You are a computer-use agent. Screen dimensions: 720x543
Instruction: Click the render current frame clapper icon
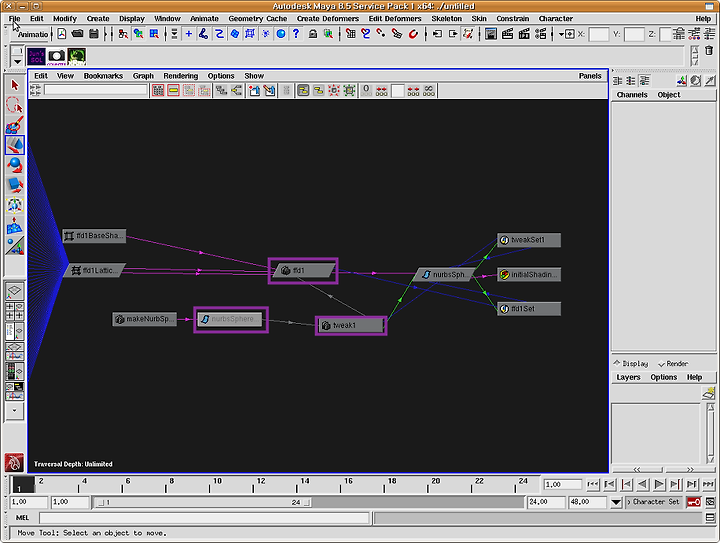pos(507,34)
